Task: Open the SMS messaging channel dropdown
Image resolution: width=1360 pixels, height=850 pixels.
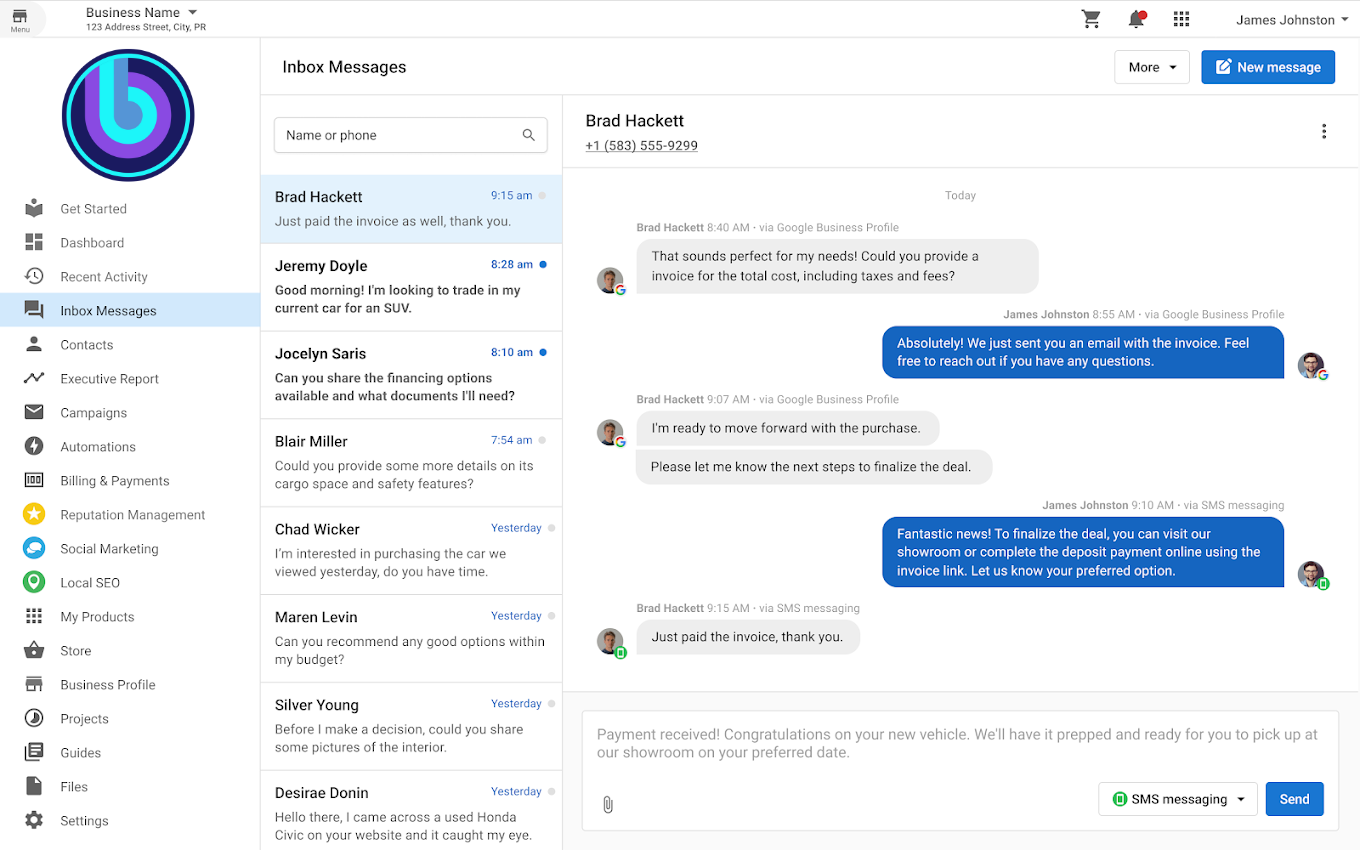Action: [x=1178, y=799]
